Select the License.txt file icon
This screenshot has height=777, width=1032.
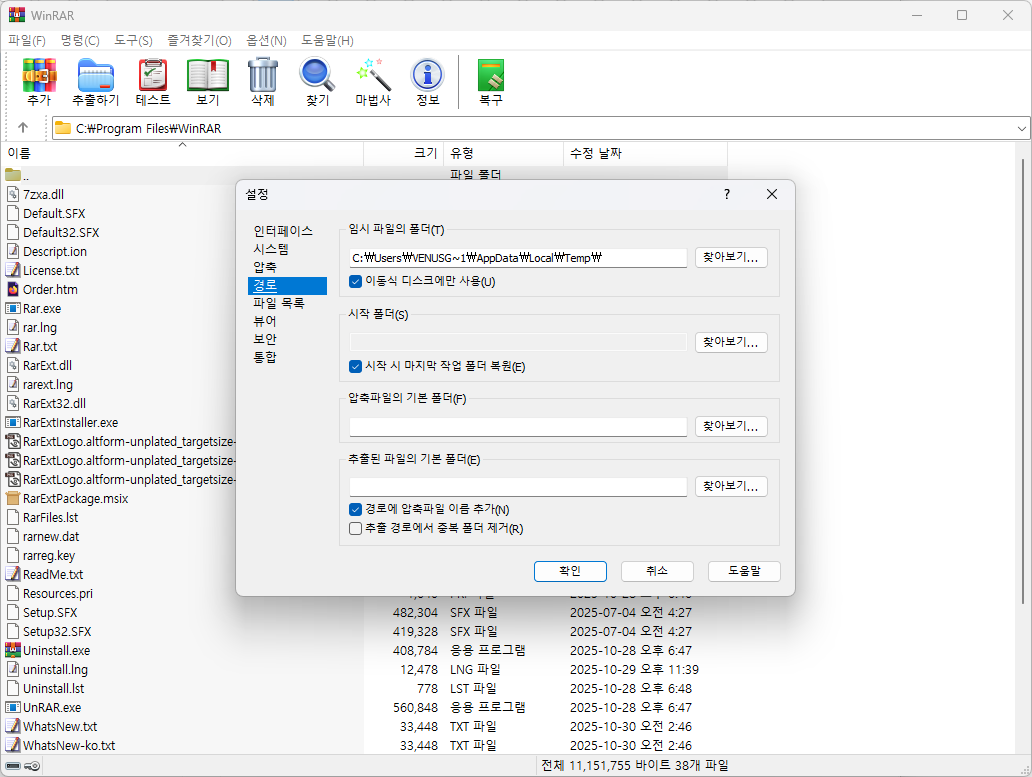tap(13, 270)
